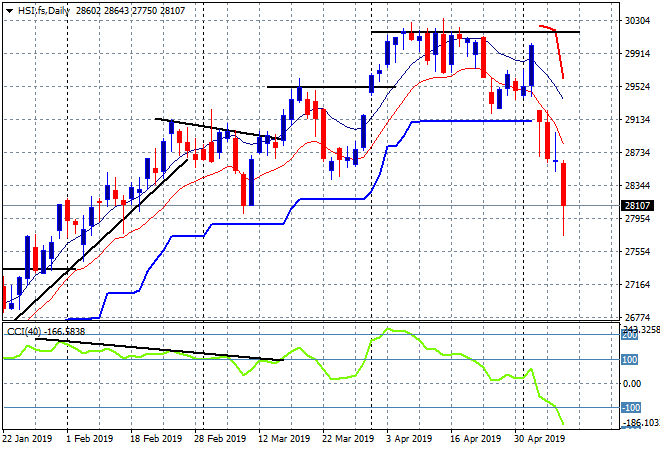
Task: Select the 27164 price axis label
Action: click(x=637, y=285)
